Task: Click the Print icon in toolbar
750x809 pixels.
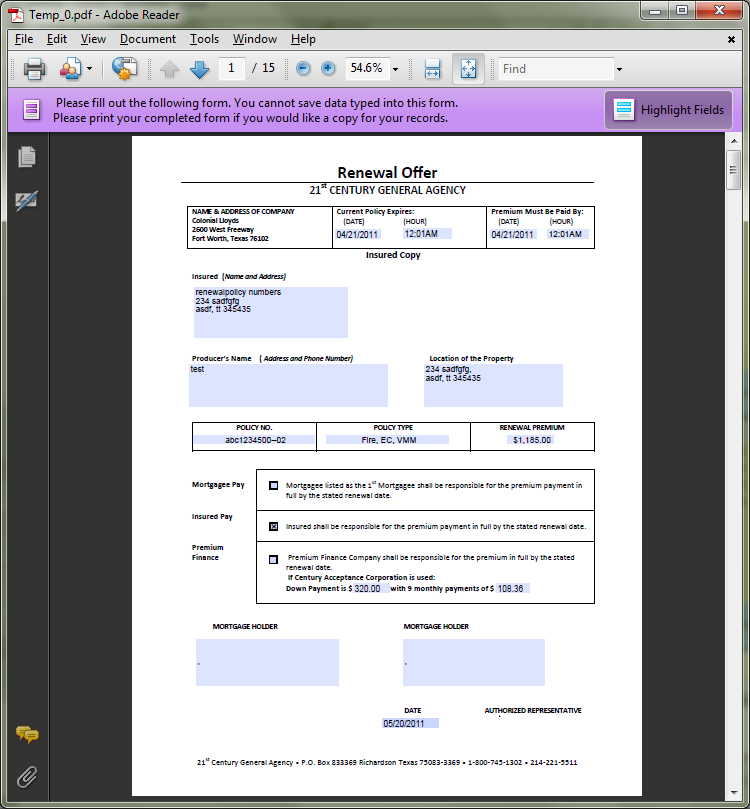Action: pos(34,69)
